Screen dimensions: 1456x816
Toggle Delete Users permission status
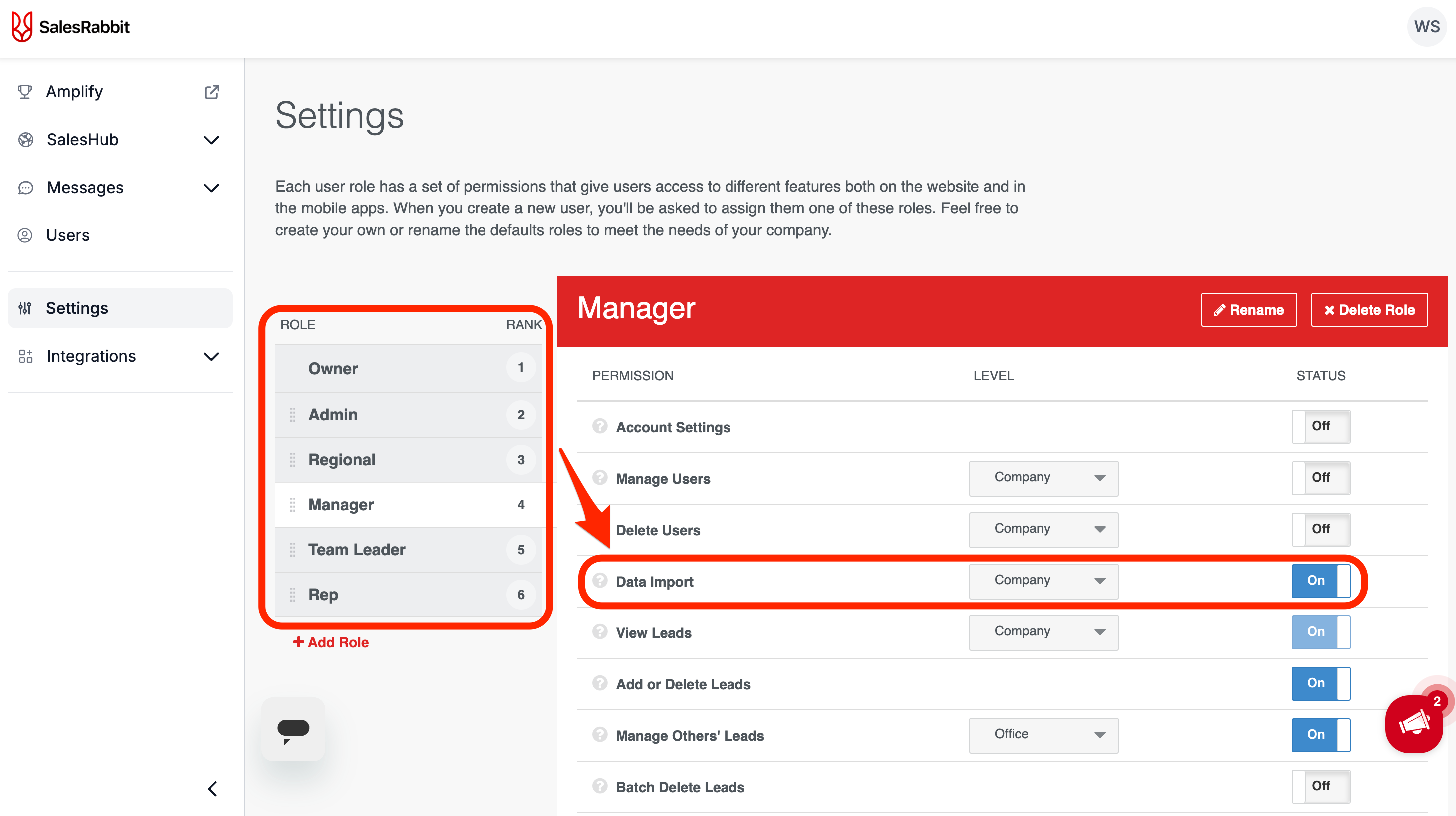[1320, 530]
